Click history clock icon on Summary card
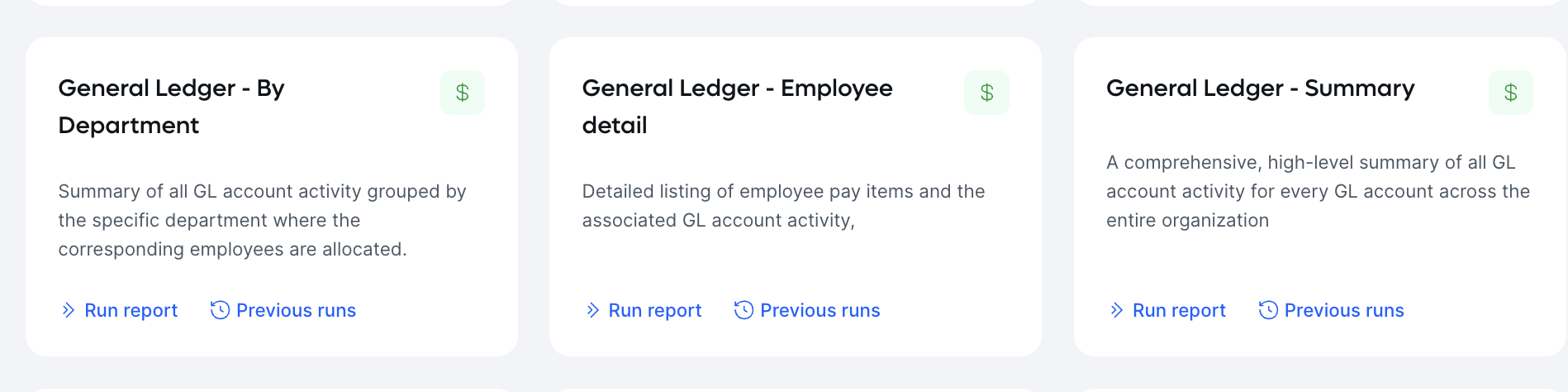This screenshot has height=392, width=1568. pyautogui.click(x=1268, y=310)
